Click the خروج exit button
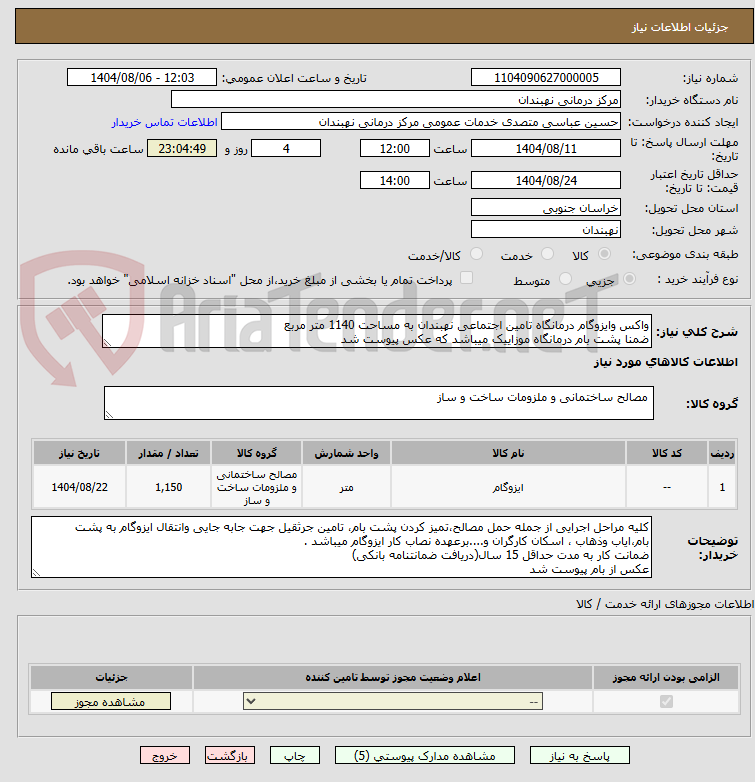The height and width of the screenshot is (782, 755). [165, 756]
